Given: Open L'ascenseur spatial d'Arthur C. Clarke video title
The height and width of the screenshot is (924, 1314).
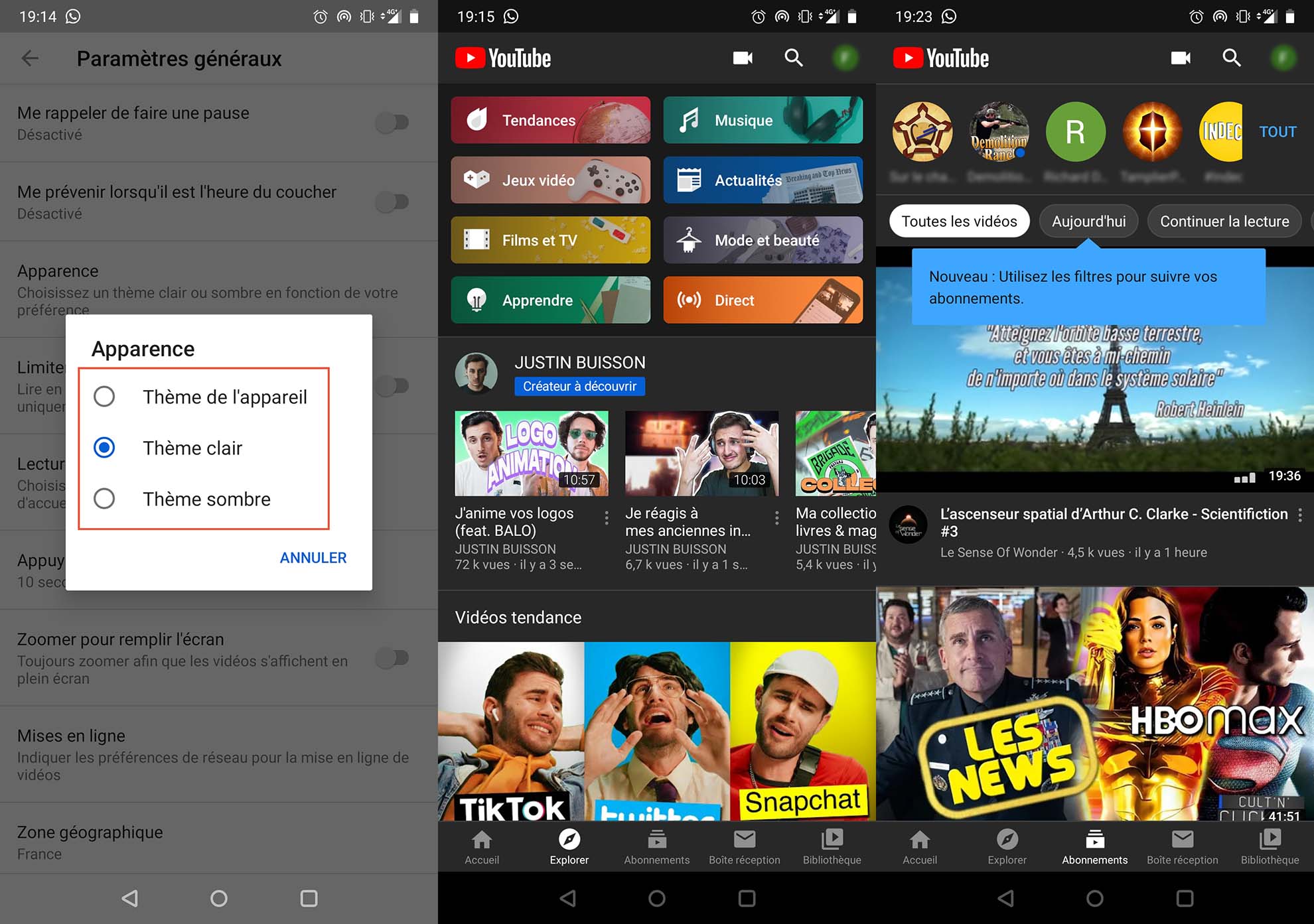Looking at the screenshot, I should pos(1114,522).
